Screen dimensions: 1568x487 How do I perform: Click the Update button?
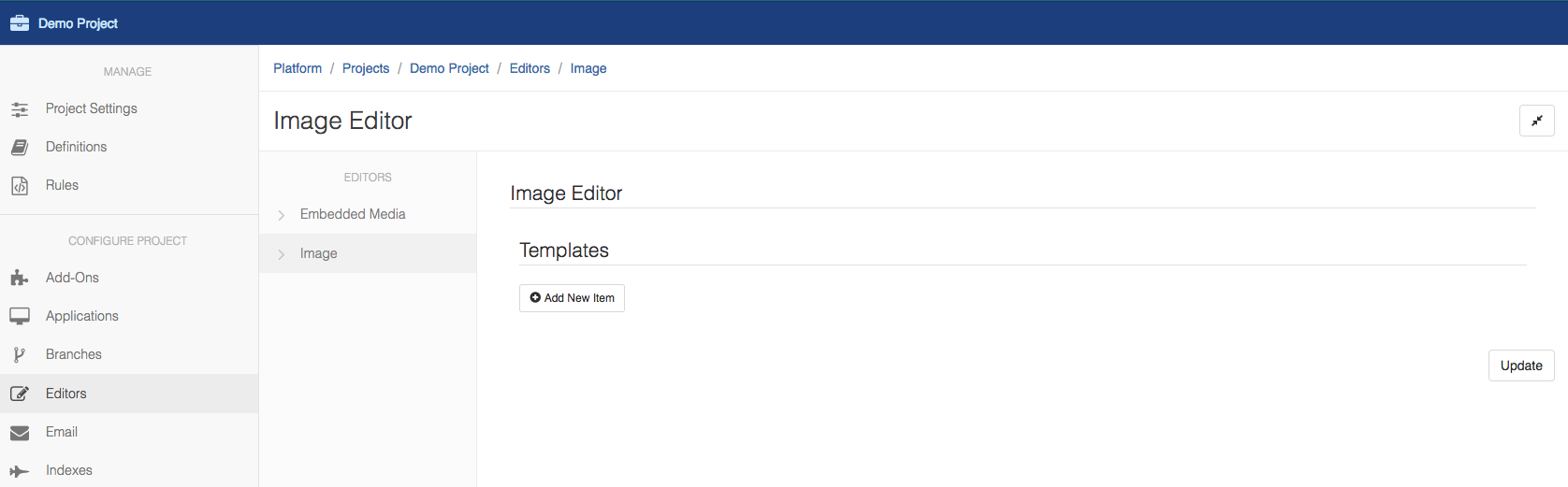point(1521,365)
